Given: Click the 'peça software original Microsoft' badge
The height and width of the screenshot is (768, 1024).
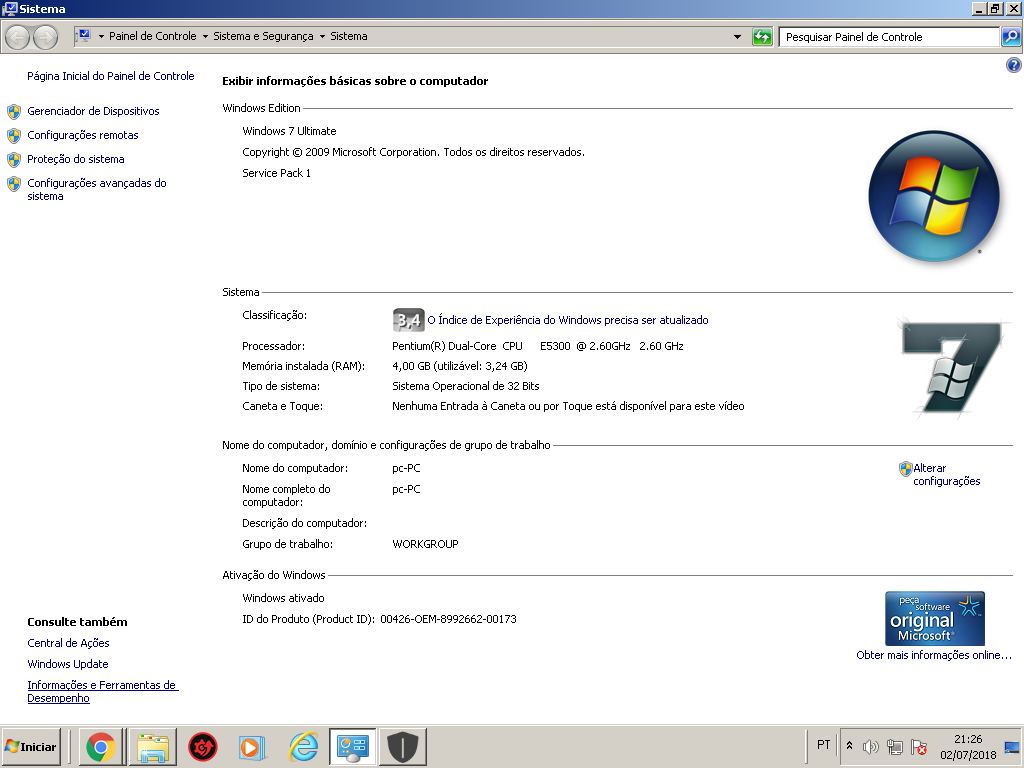Looking at the screenshot, I should point(935,618).
